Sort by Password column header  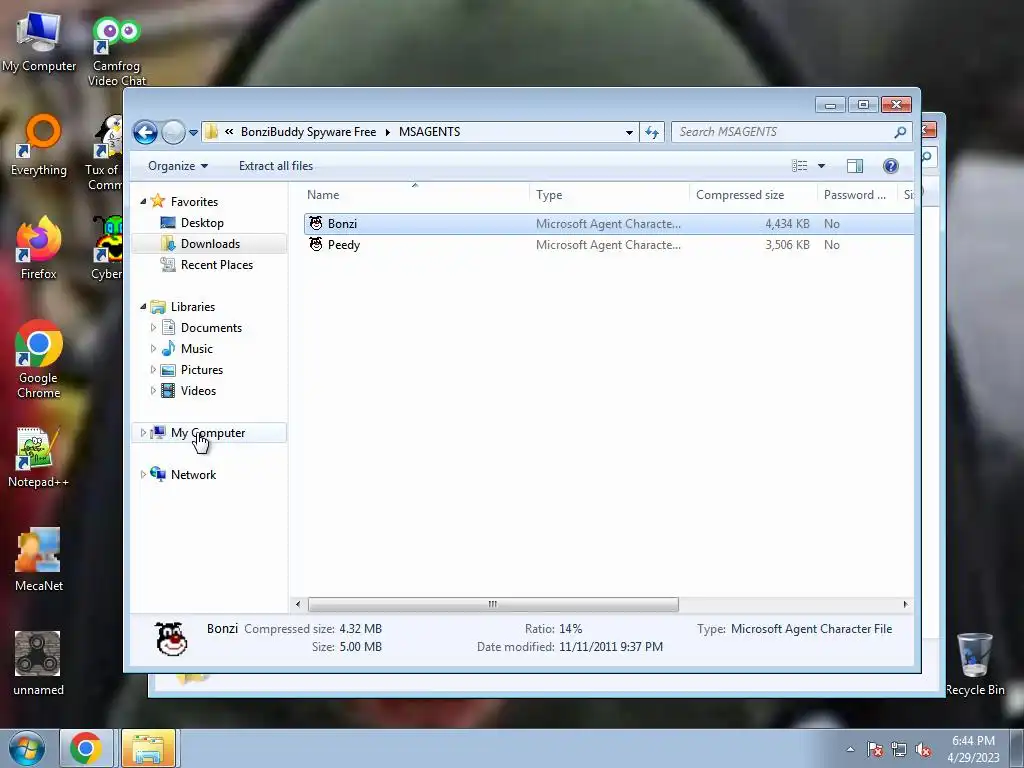[857, 195]
